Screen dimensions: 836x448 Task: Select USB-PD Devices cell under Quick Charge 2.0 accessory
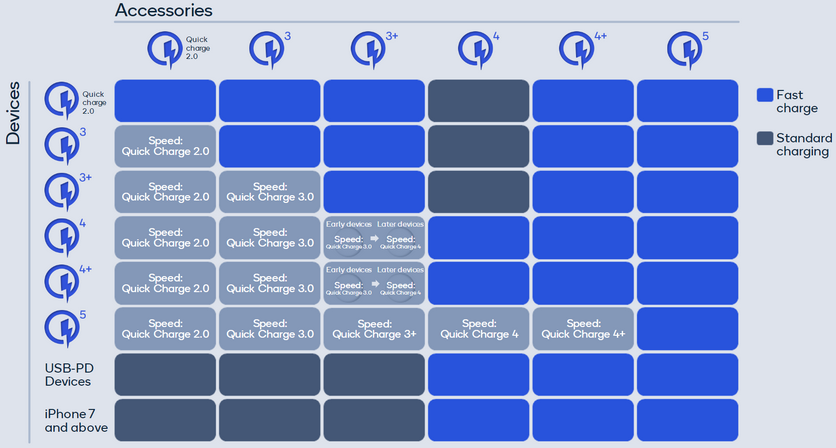165,374
